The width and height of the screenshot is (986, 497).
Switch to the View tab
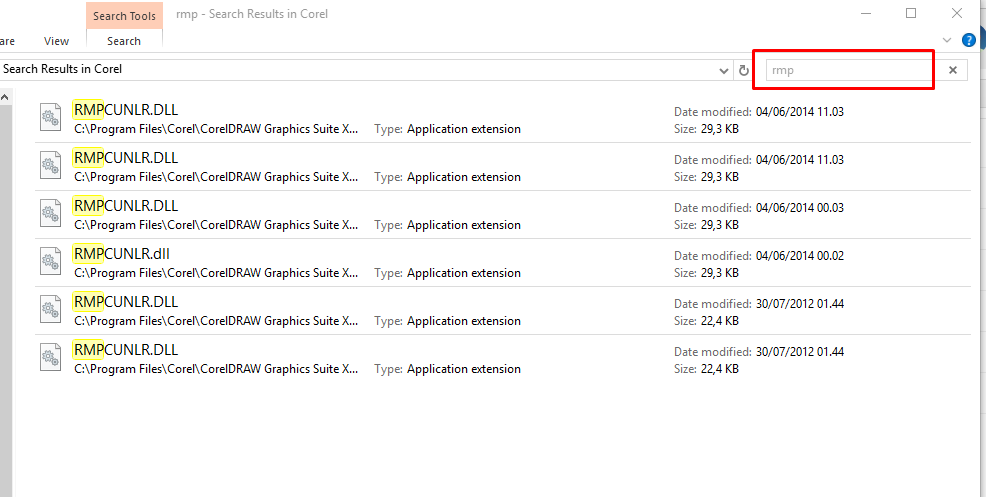(57, 41)
